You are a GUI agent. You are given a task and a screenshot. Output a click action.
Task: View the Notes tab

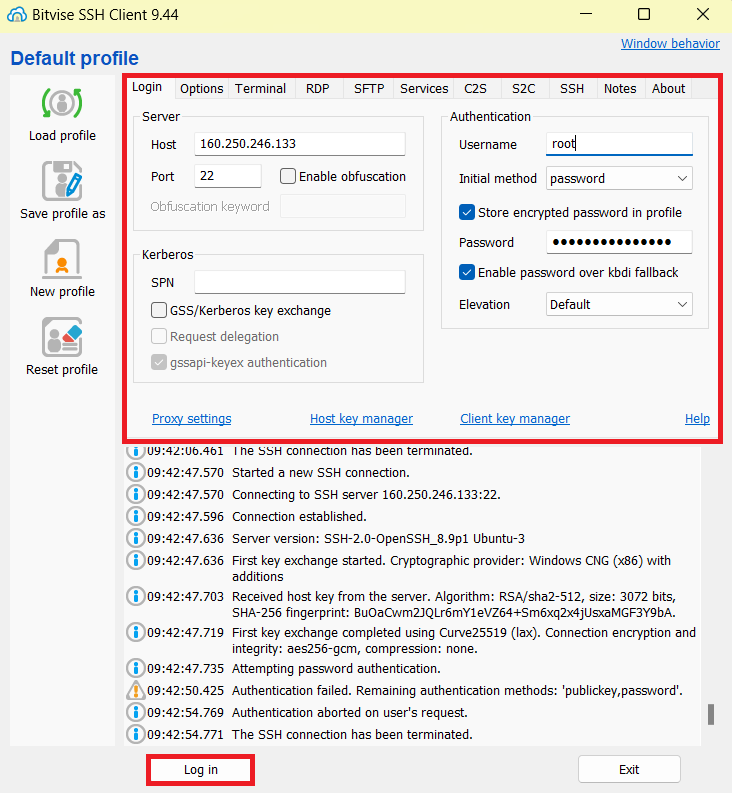(x=620, y=89)
